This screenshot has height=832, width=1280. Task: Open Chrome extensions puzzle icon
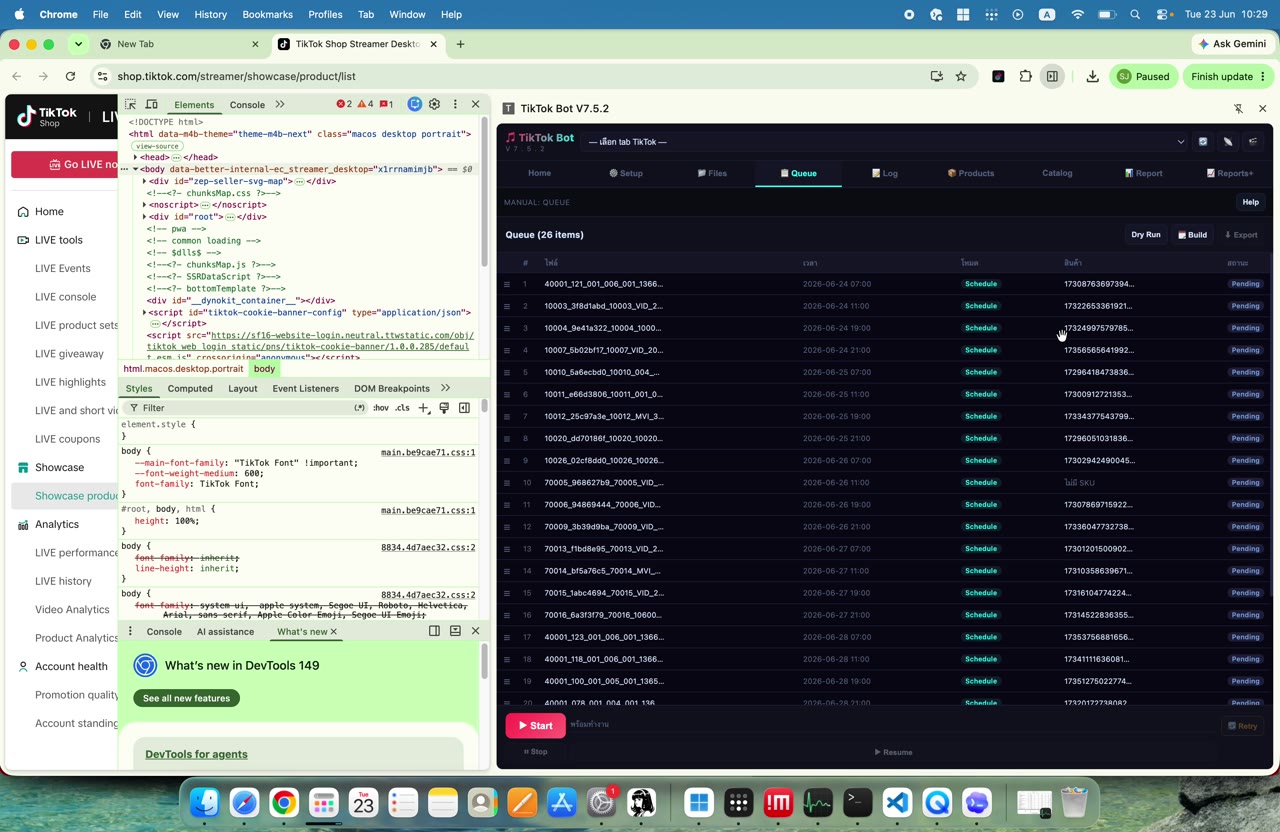(1026, 76)
